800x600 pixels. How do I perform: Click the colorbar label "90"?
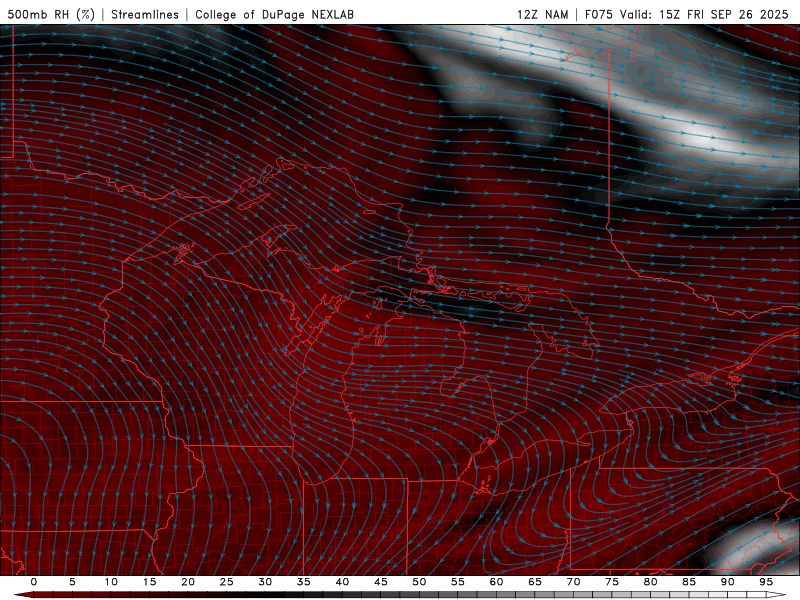click(727, 582)
